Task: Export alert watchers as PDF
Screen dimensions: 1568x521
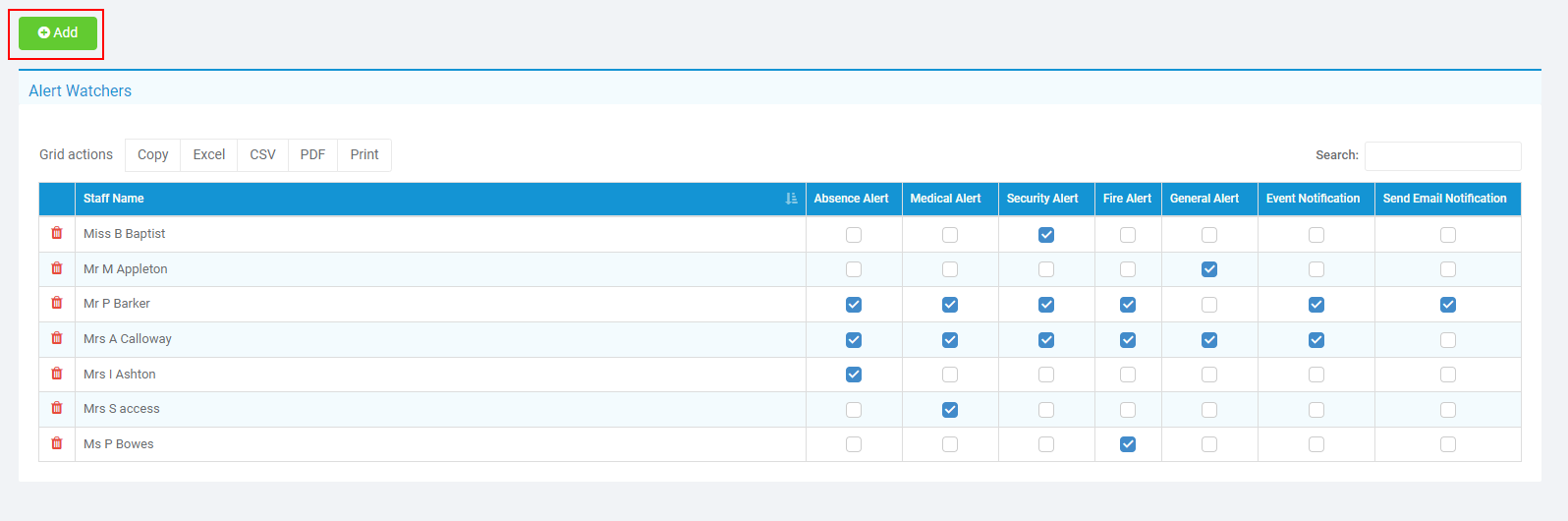Action: [x=312, y=155]
